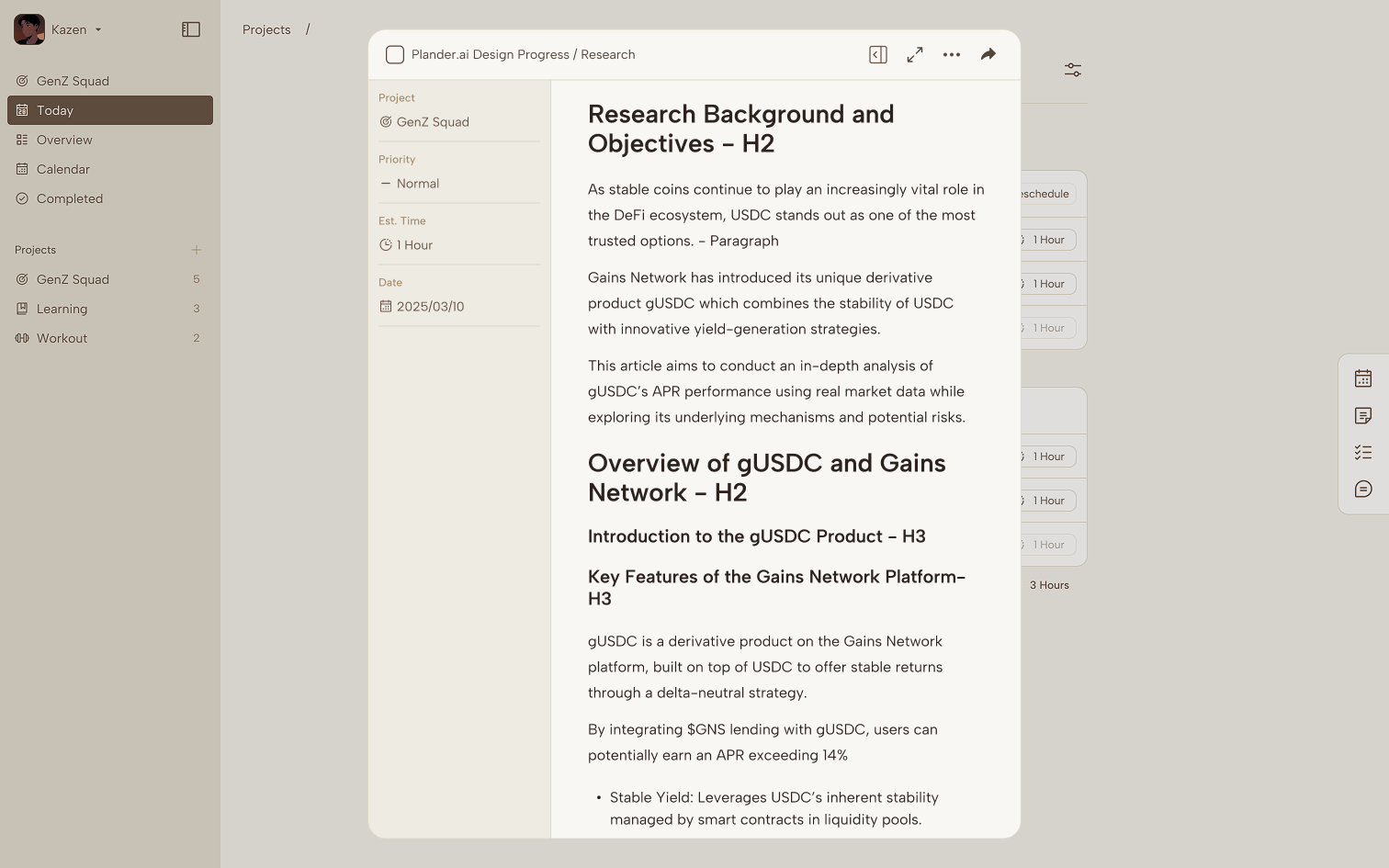Open the comments chat icon
The height and width of the screenshot is (868, 1389).
coord(1362,490)
